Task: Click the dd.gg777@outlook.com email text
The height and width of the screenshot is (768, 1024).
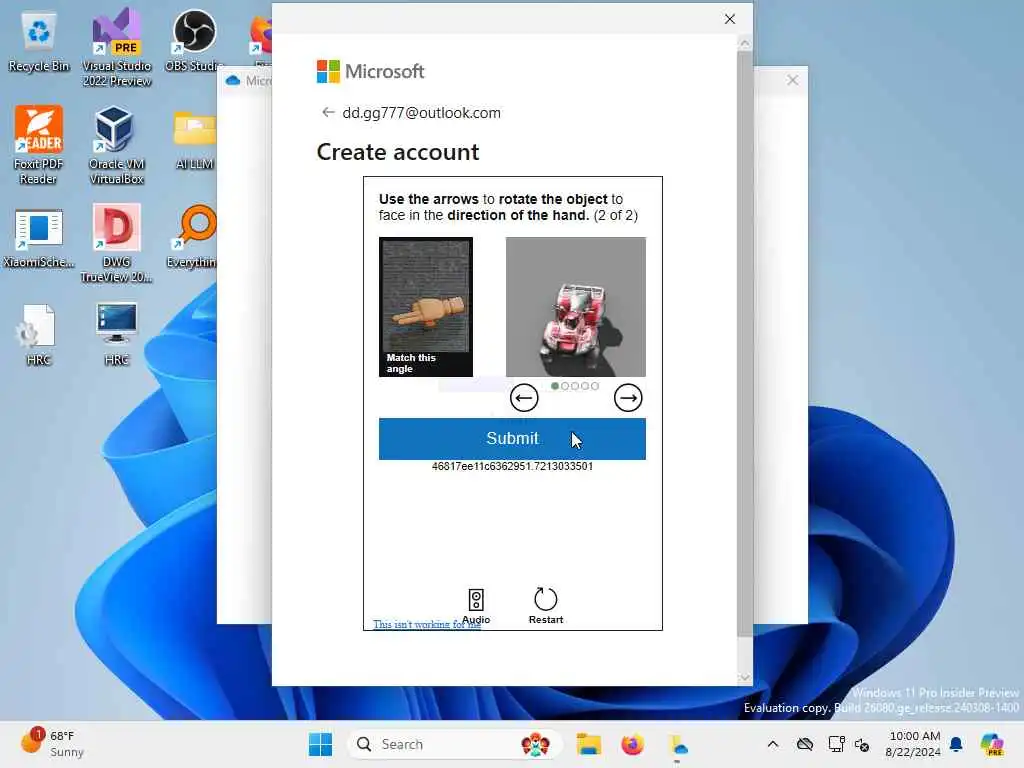Action: (421, 112)
